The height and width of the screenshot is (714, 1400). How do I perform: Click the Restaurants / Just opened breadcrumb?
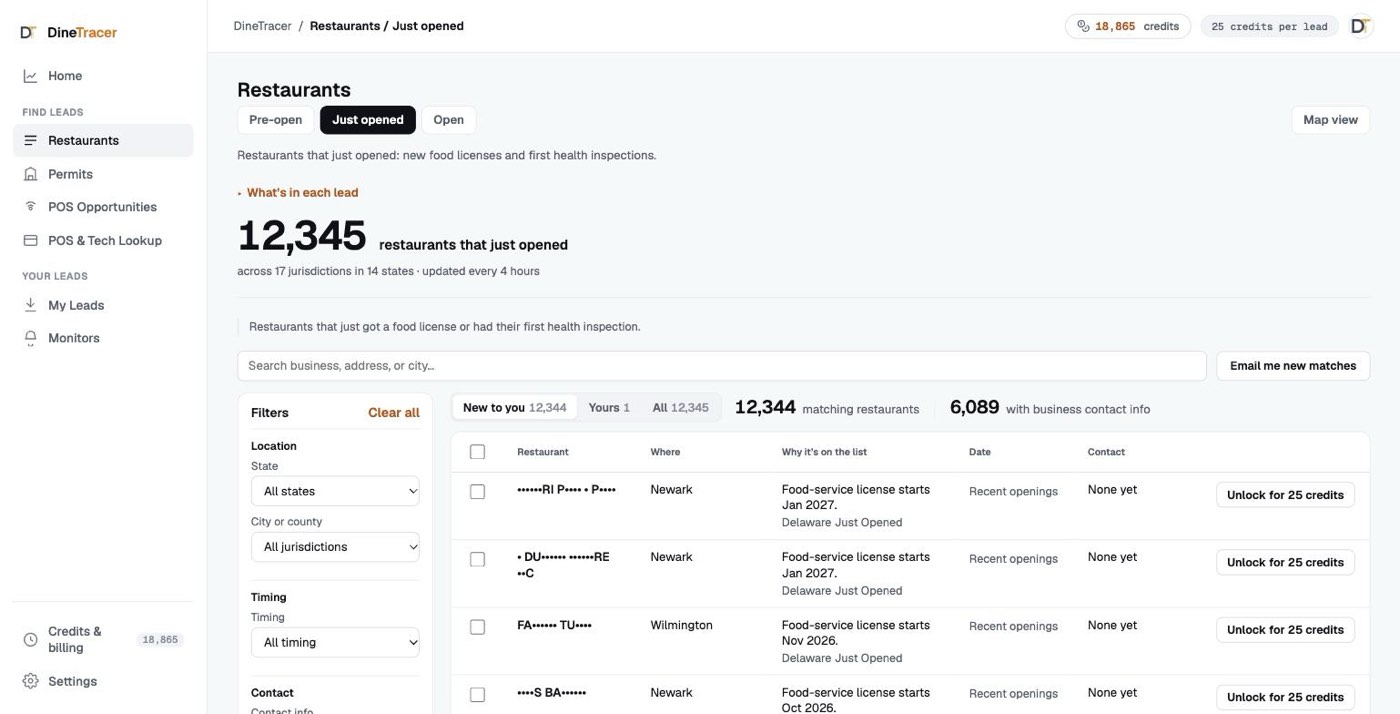coord(386,26)
